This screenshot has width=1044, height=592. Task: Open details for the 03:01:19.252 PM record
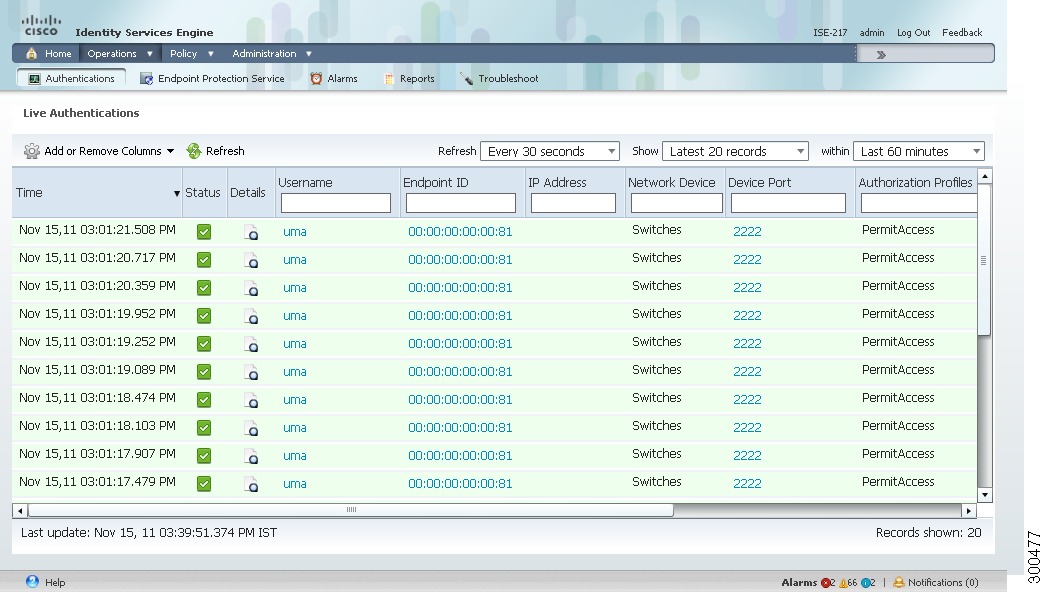coord(251,344)
